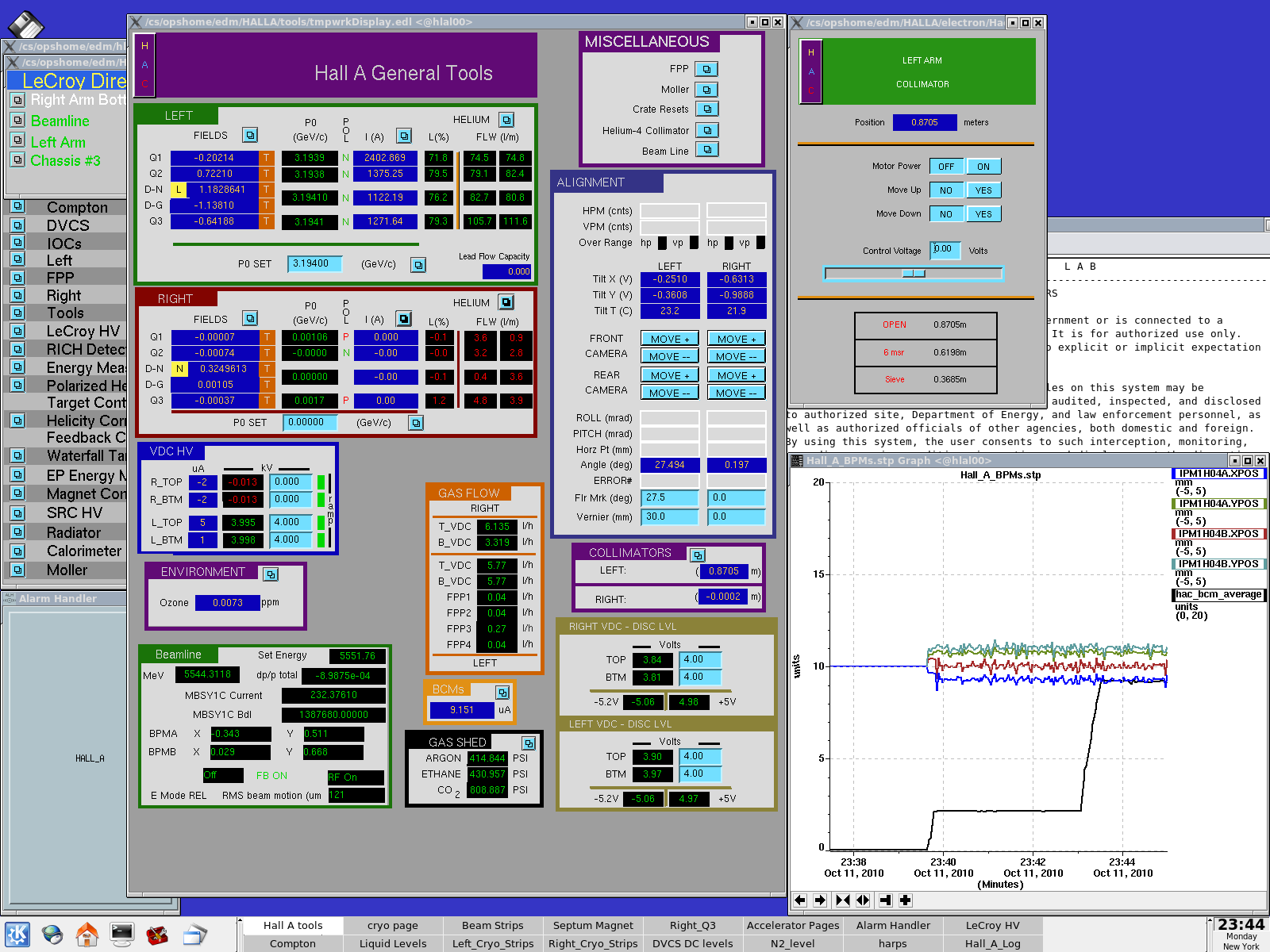Click the right REAR CAMERA MOVE -- button

737,393
